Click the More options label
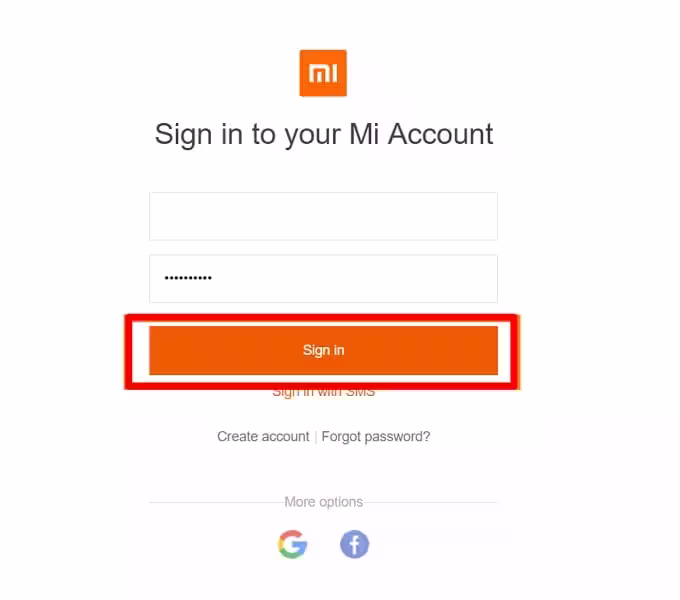This screenshot has height=600, width=680. point(324,502)
